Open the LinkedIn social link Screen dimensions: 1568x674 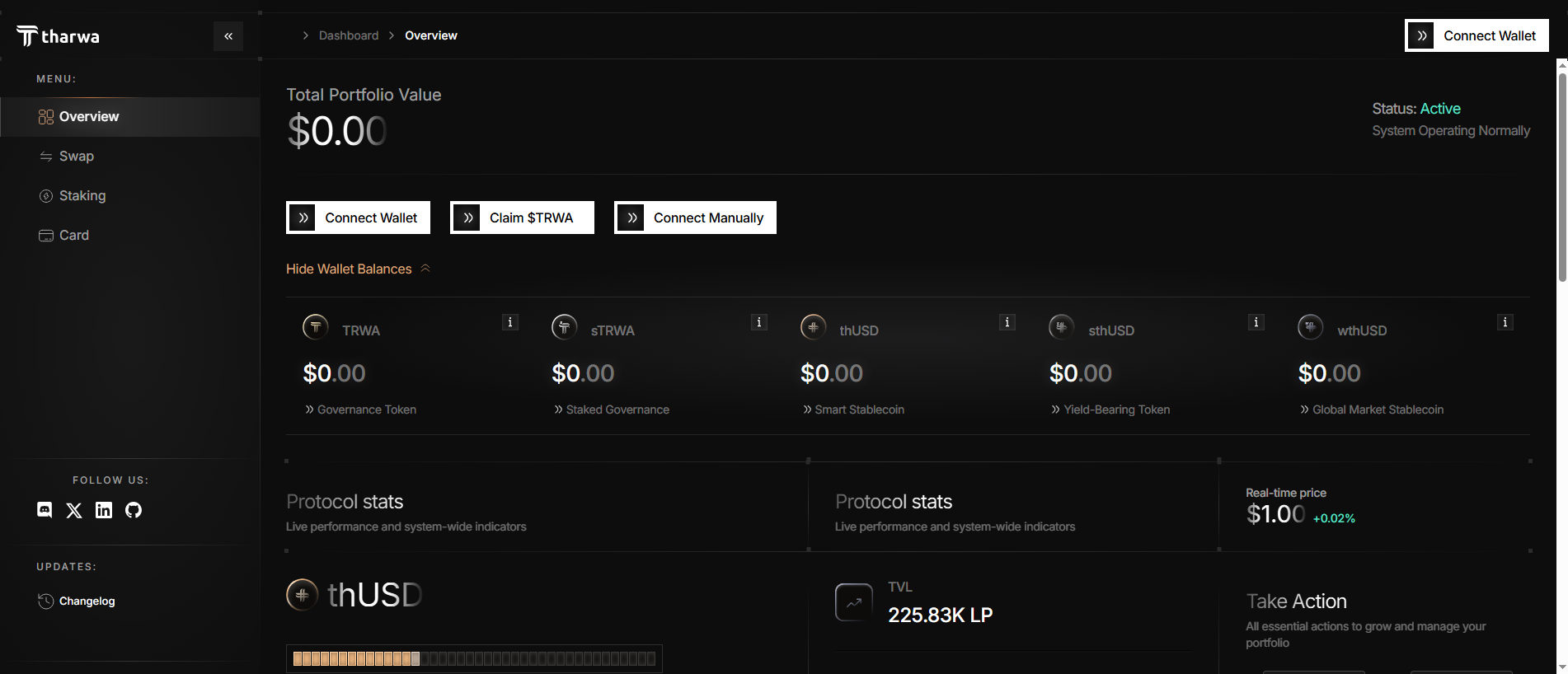104,510
